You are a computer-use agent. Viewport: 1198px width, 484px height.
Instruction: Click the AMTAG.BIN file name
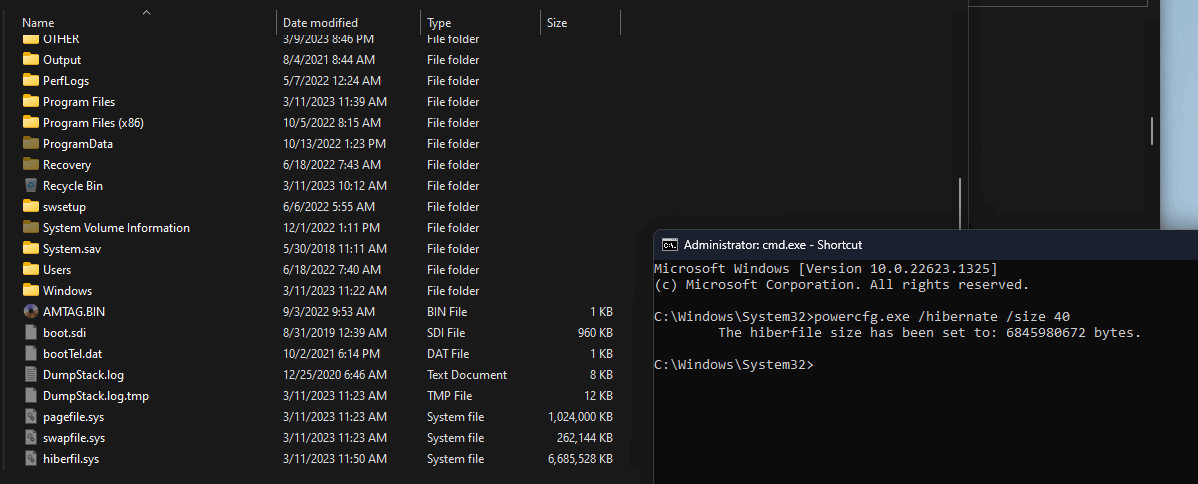tap(74, 312)
